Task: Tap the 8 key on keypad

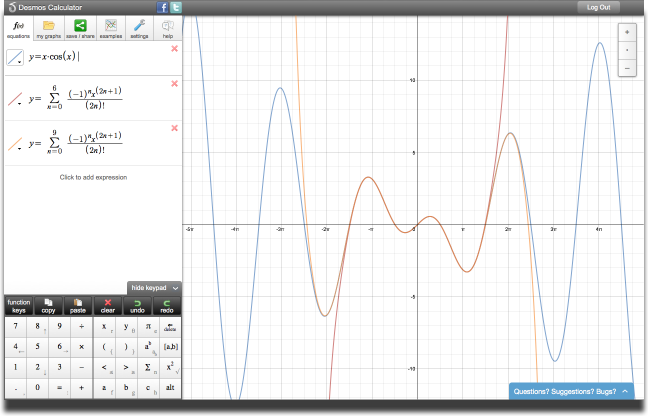Action: pyautogui.click(x=38, y=327)
